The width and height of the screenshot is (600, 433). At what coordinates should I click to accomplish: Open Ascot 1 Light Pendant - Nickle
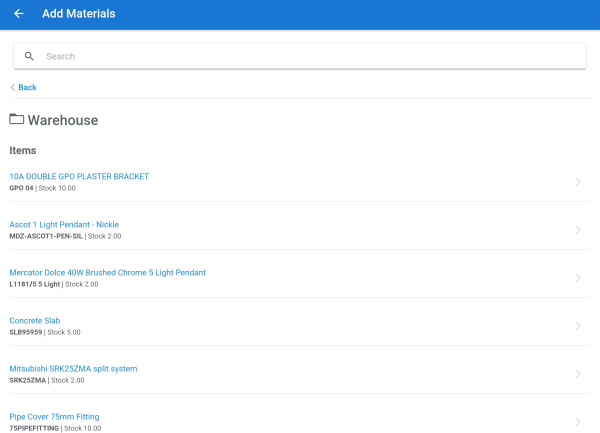coord(64,225)
